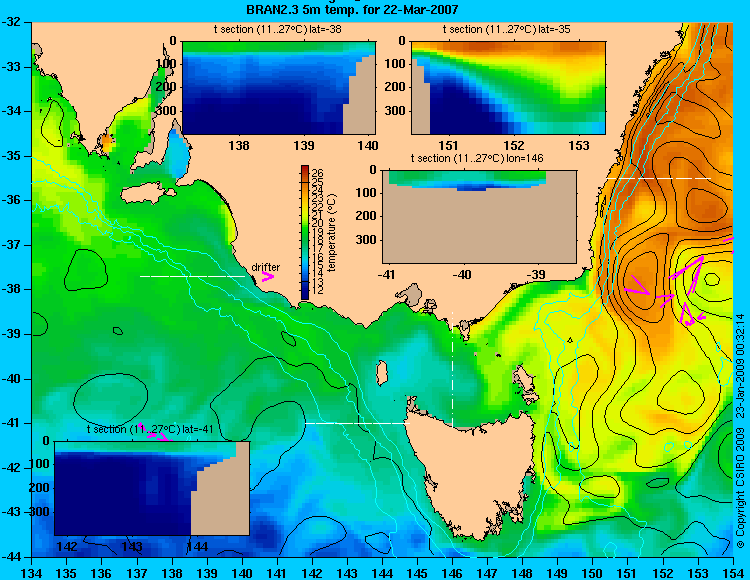Viewport: 750px width, 580px height.
Task: Click the 'temperature (°C)' colour bar label
Action: (332, 232)
